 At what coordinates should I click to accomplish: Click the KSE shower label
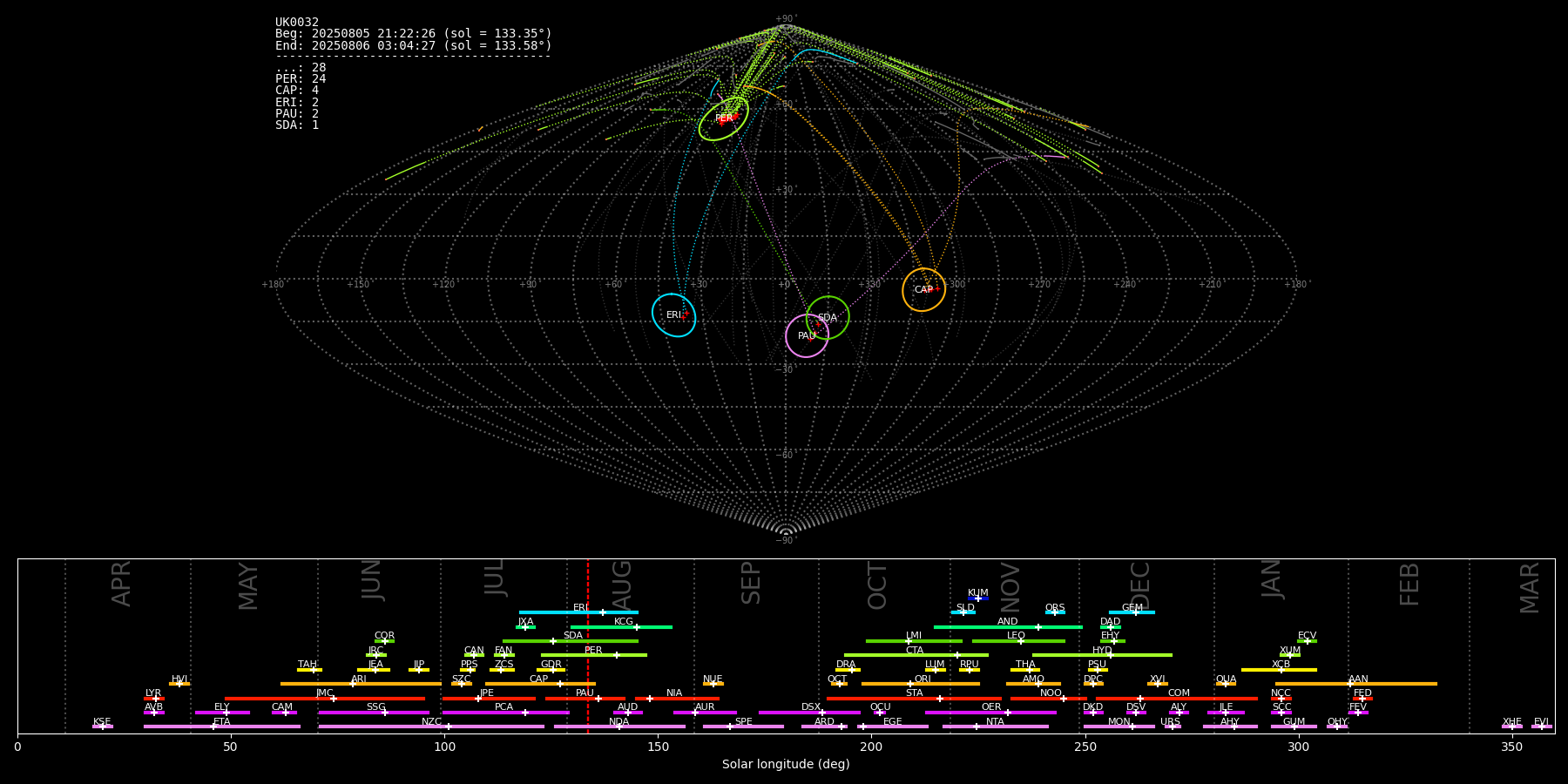pos(102,722)
